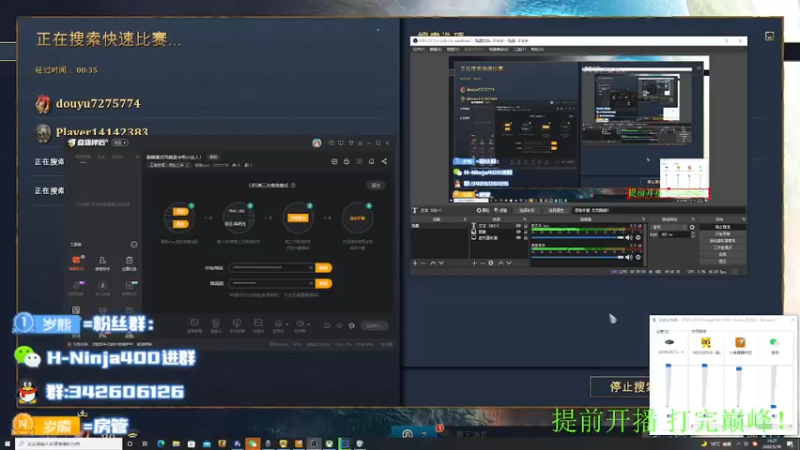Image resolution: width=800 pixels, height=450 pixels.
Task: Hide the 显示器采集 source in OBS
Action: coord(518,238)
